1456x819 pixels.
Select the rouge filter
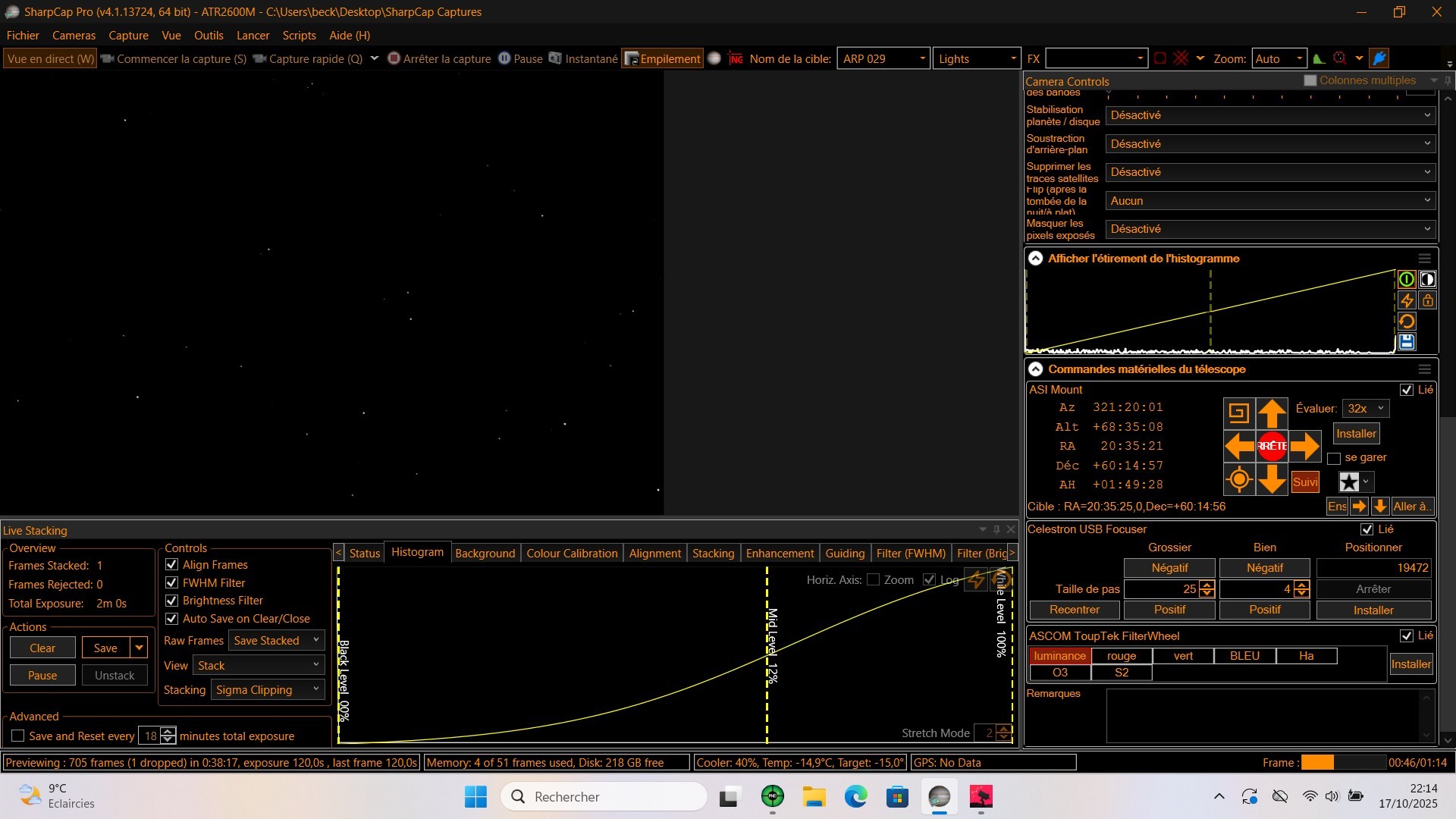click(1122, 655)
